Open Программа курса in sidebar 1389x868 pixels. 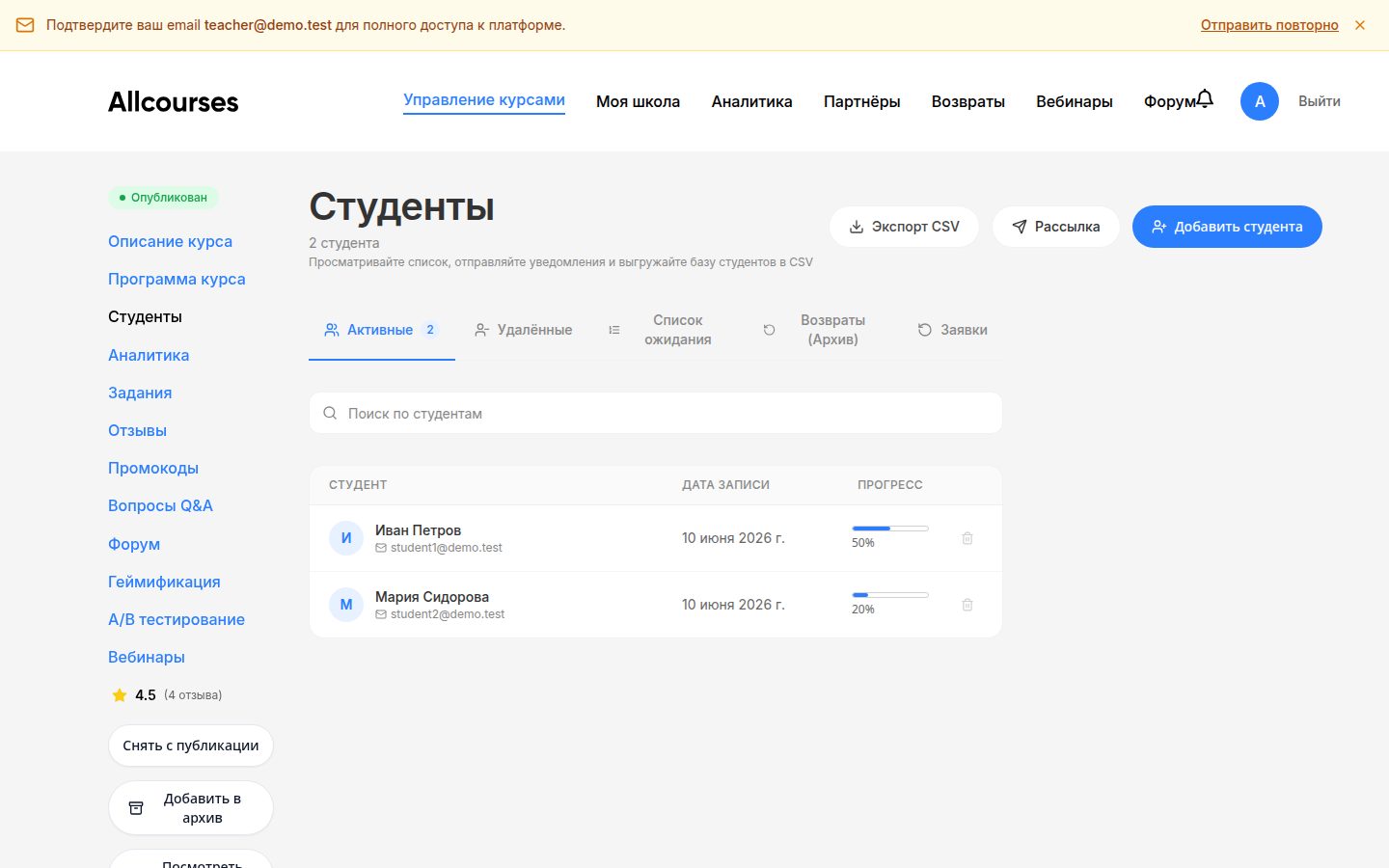click(x=177, y=279)
